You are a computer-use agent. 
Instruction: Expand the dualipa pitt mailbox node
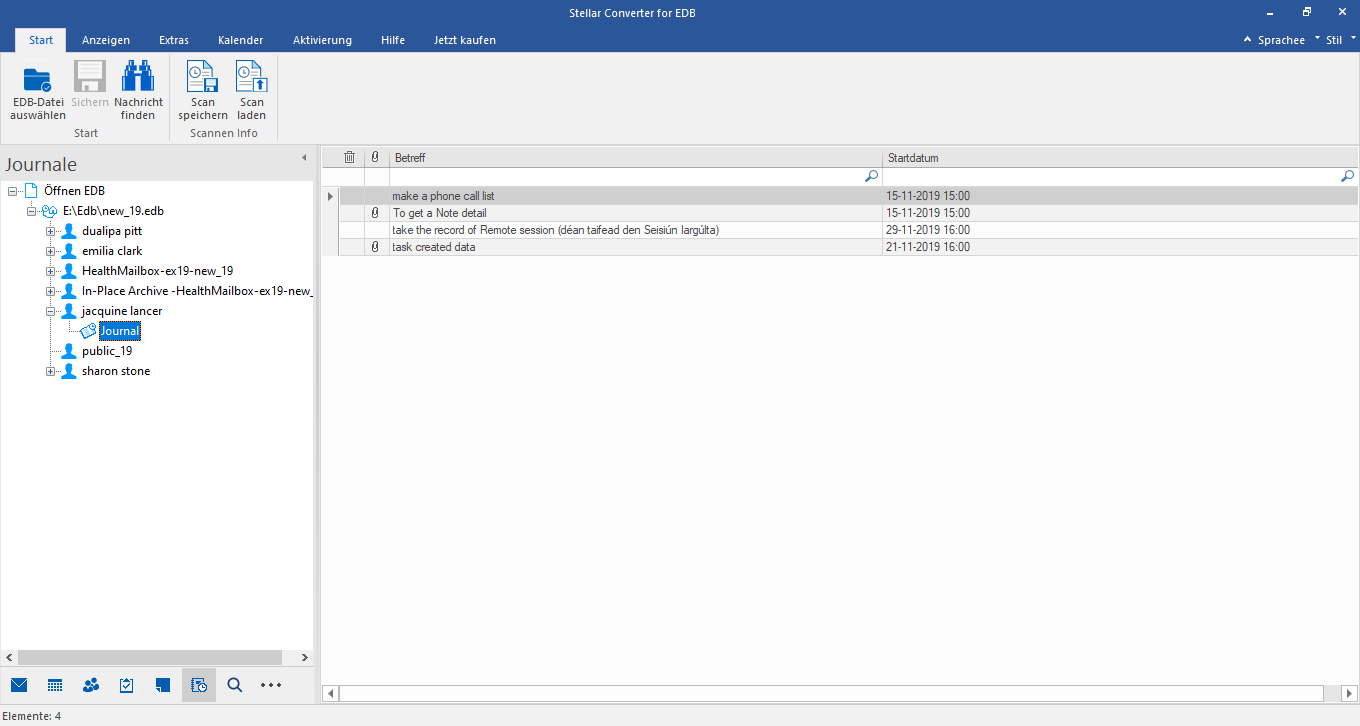point(50,231)
